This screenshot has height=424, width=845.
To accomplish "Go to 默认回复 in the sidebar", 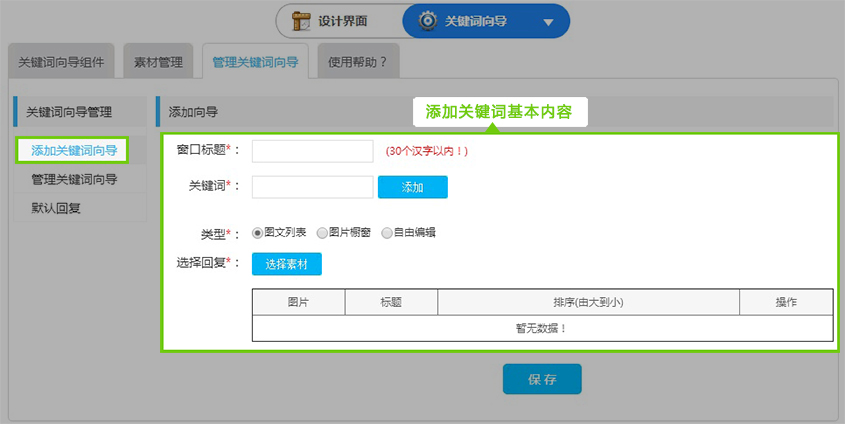I will (56, 209).
